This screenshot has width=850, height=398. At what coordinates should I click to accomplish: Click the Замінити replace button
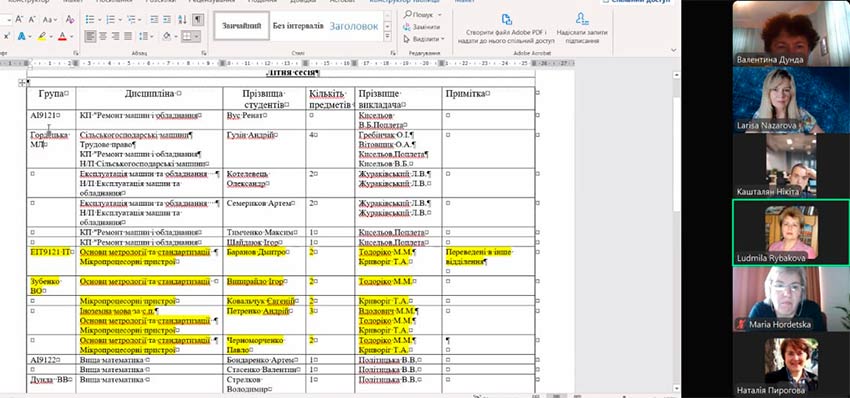point(422,27)
